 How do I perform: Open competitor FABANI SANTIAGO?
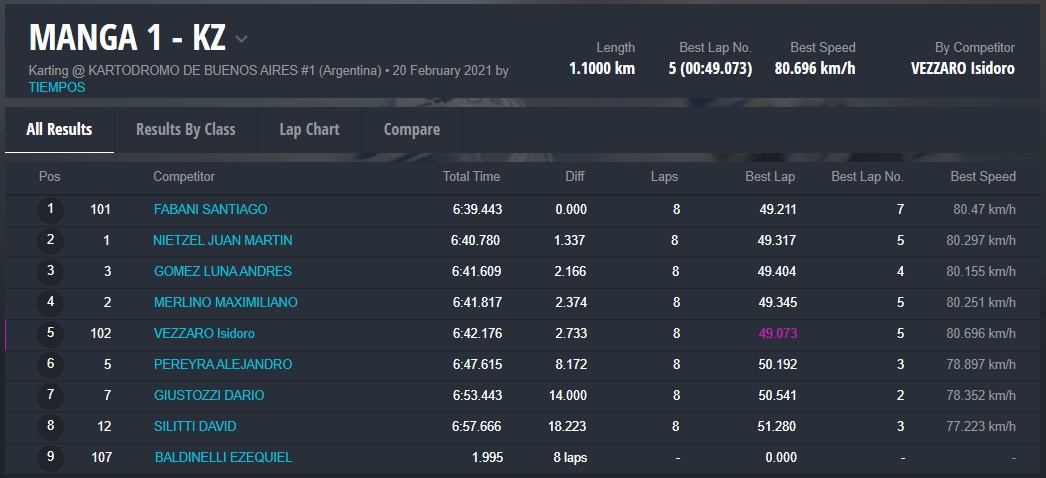tap(210, 210)
